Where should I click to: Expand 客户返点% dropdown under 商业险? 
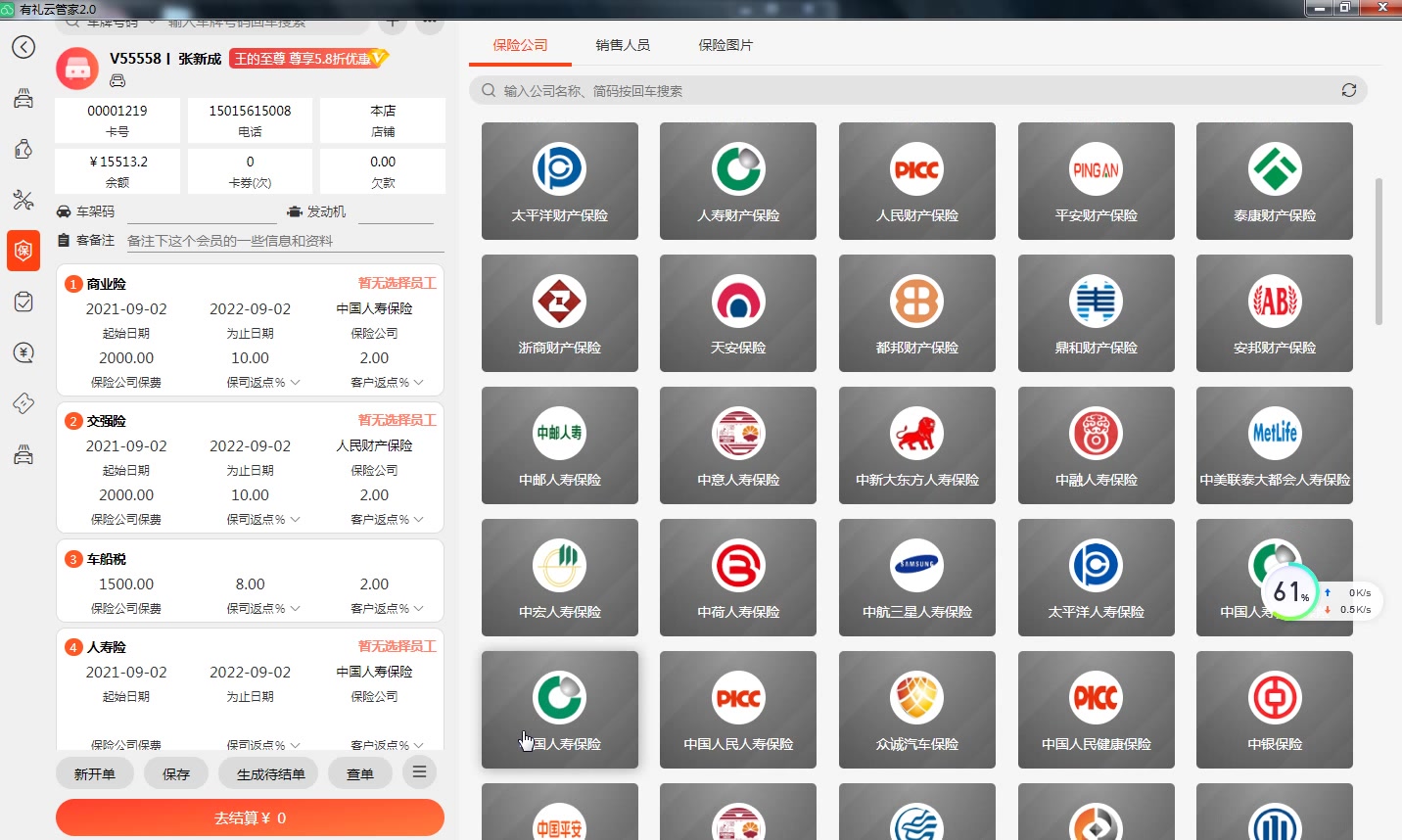pos(387,382)
